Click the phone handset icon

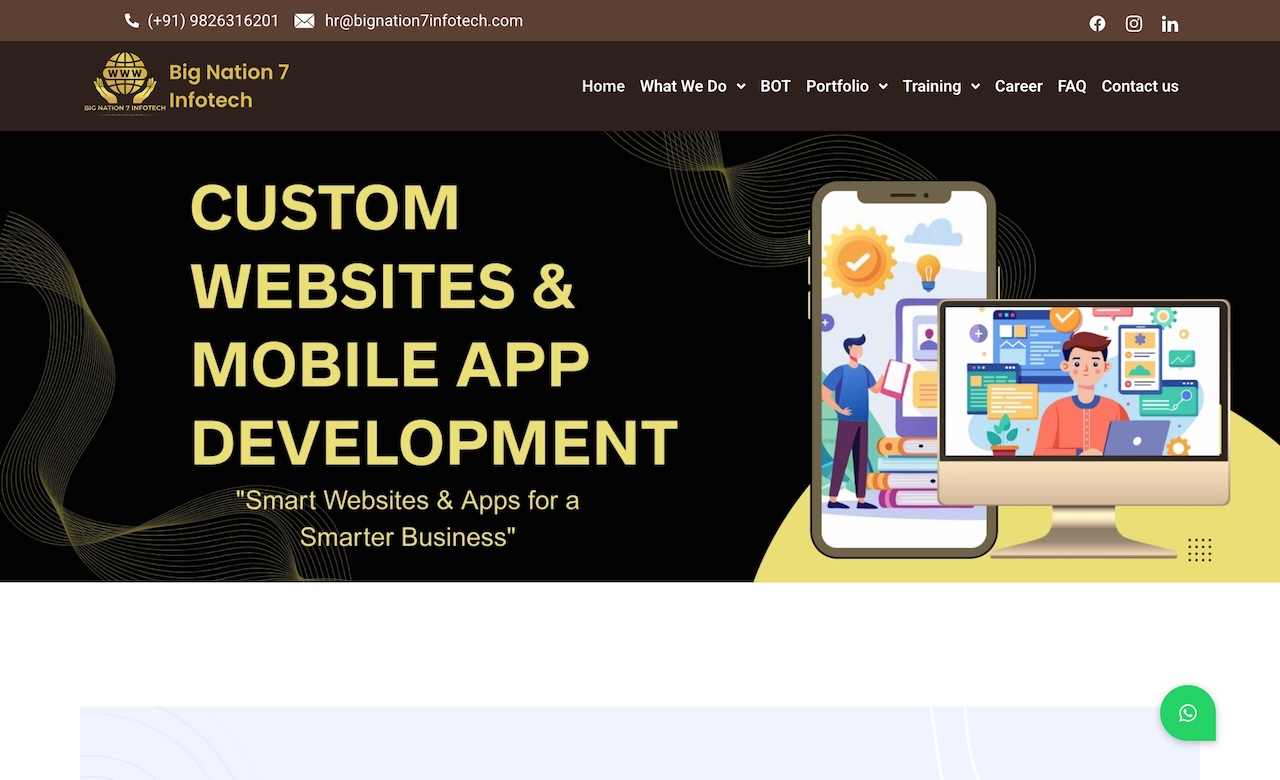pyautogui.click(x=132, y=21)
